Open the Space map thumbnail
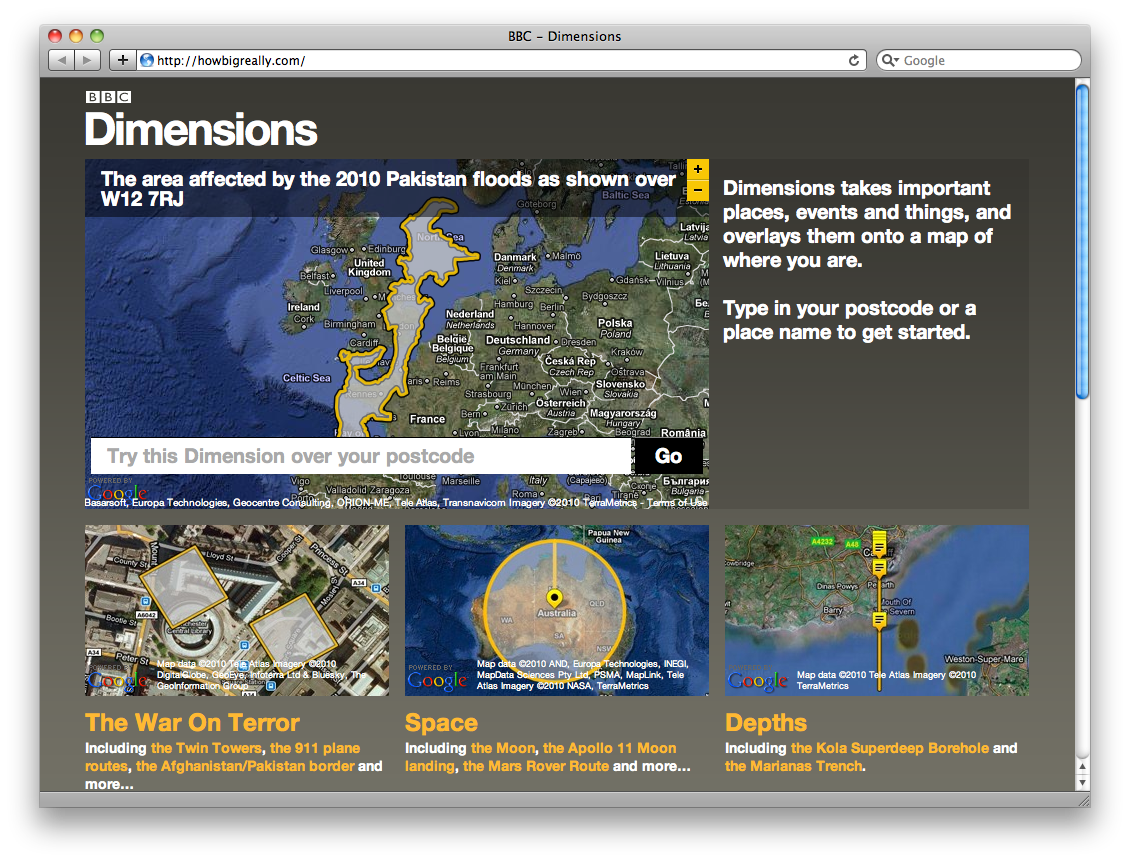This screenshot has height=862, width=1130. (557, 610)
